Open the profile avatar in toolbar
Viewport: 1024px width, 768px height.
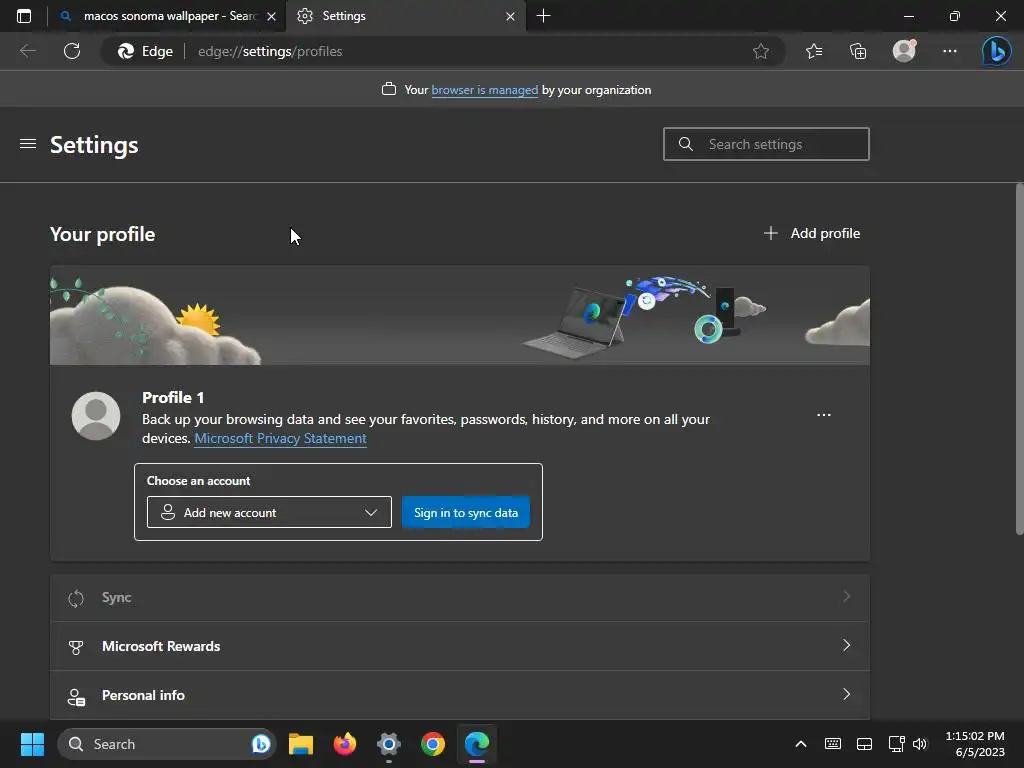coord(904,51)
